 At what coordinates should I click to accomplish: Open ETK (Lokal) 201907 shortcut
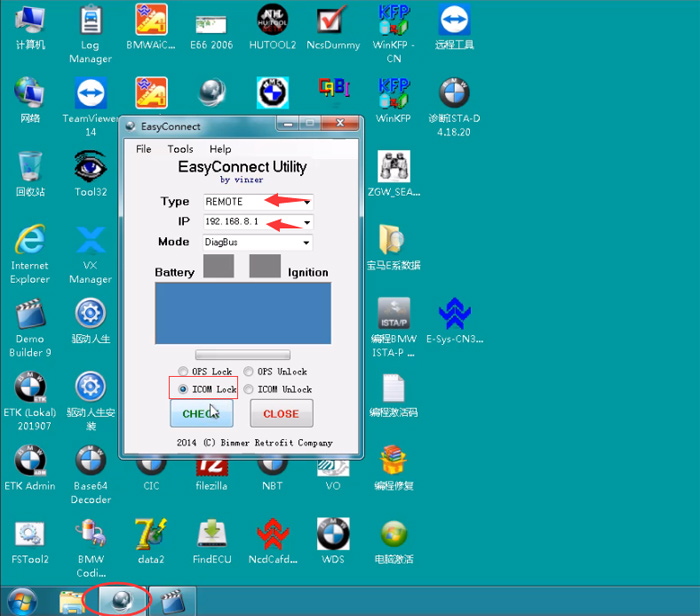pos(30,401)
